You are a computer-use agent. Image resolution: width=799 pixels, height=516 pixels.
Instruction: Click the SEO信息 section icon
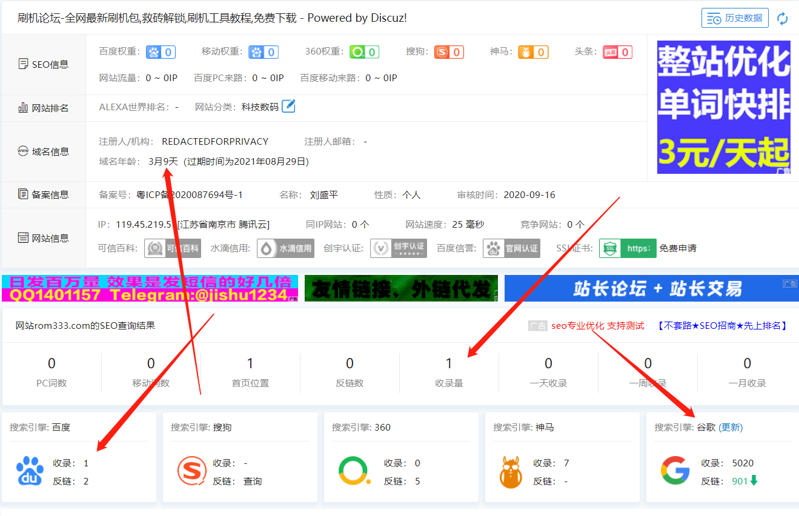coord(23,64)
